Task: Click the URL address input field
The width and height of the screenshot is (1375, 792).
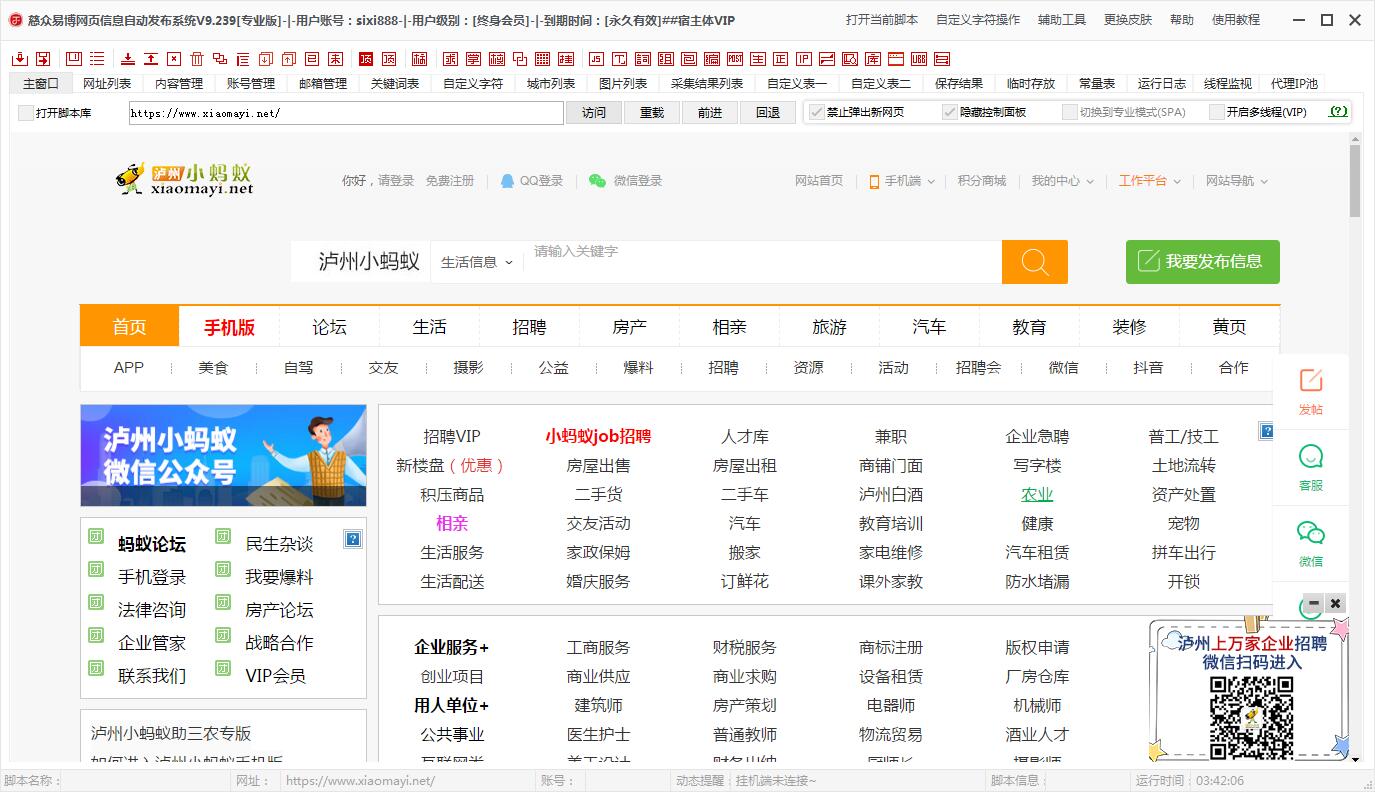Action: point(346,113)
